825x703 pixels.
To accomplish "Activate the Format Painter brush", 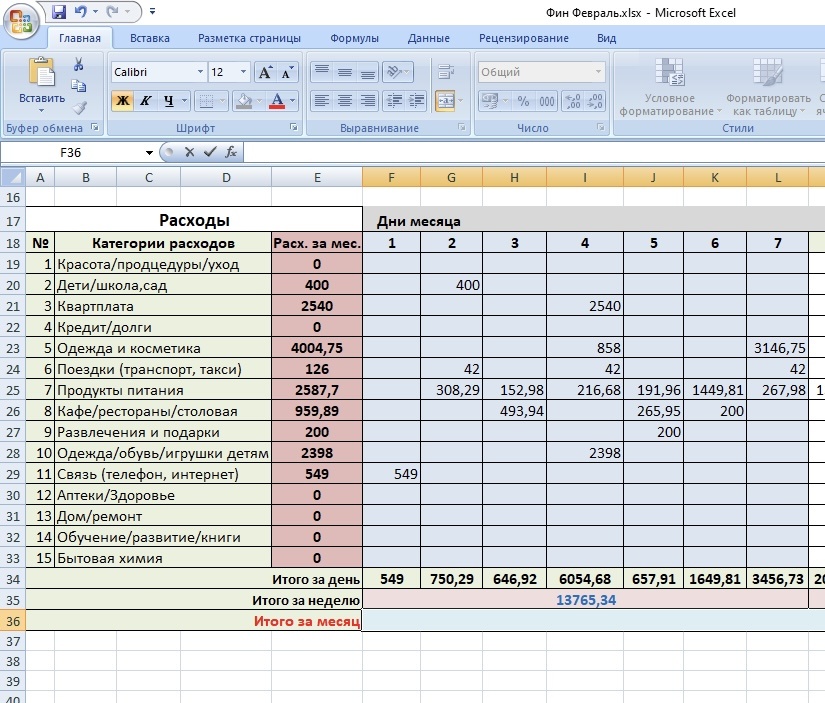I will (79, 107).
